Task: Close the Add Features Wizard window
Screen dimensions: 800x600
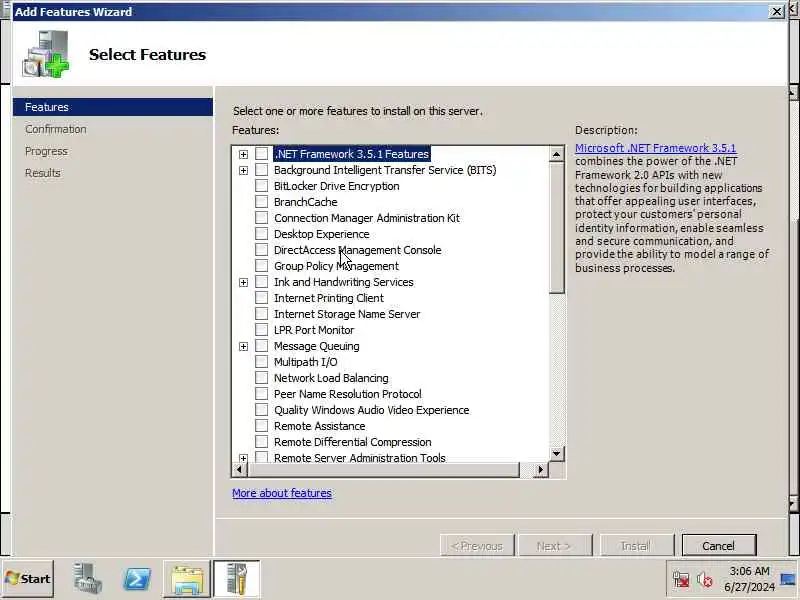Action: (777, 11)
